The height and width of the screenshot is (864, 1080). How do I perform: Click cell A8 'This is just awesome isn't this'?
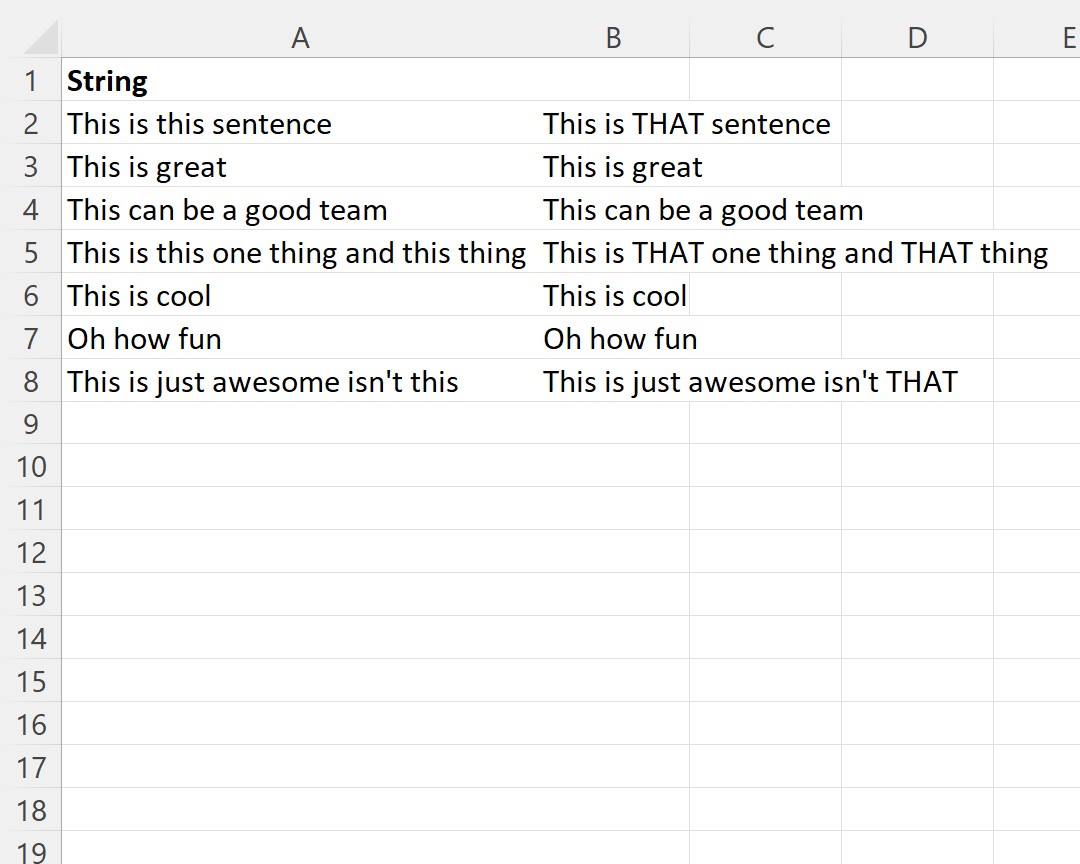point(300,381)
